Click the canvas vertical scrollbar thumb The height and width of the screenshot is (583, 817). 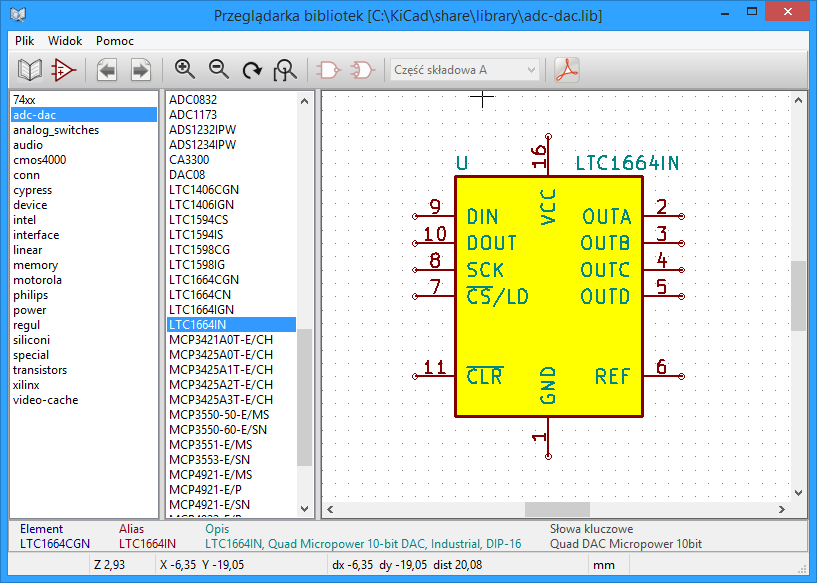[x=798, y=296]
